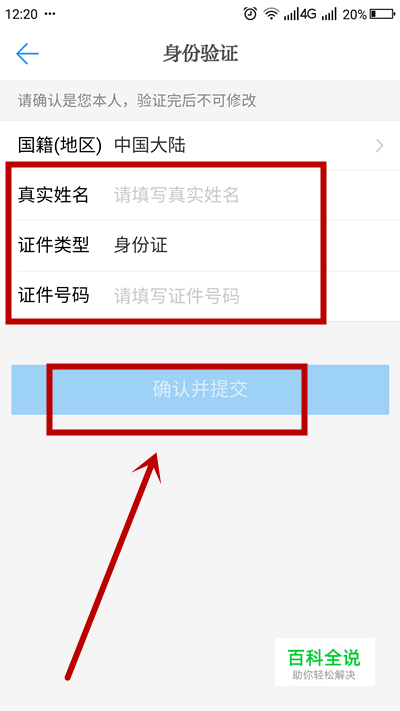Viewport: 400px width, 711px height.
Task: Tap the alarm clock status icon
Action: [x=250, y=14]
